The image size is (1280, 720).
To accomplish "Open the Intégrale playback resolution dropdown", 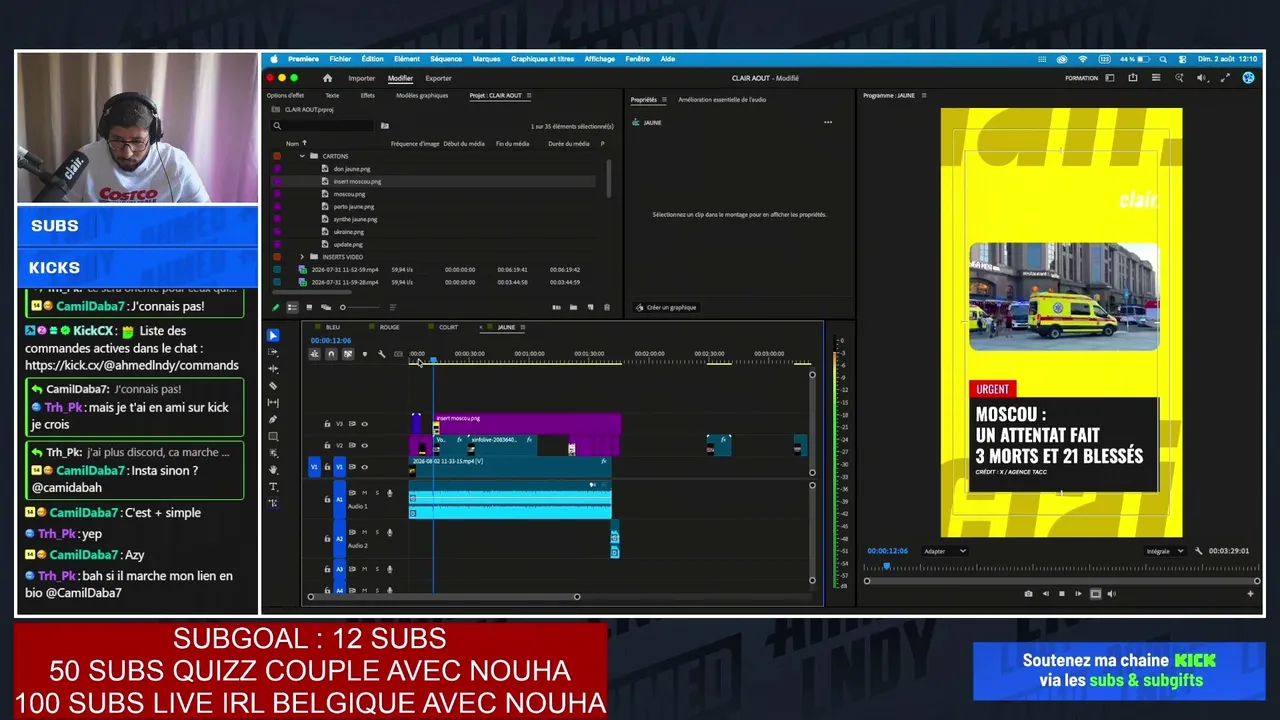I will 1165,551.
